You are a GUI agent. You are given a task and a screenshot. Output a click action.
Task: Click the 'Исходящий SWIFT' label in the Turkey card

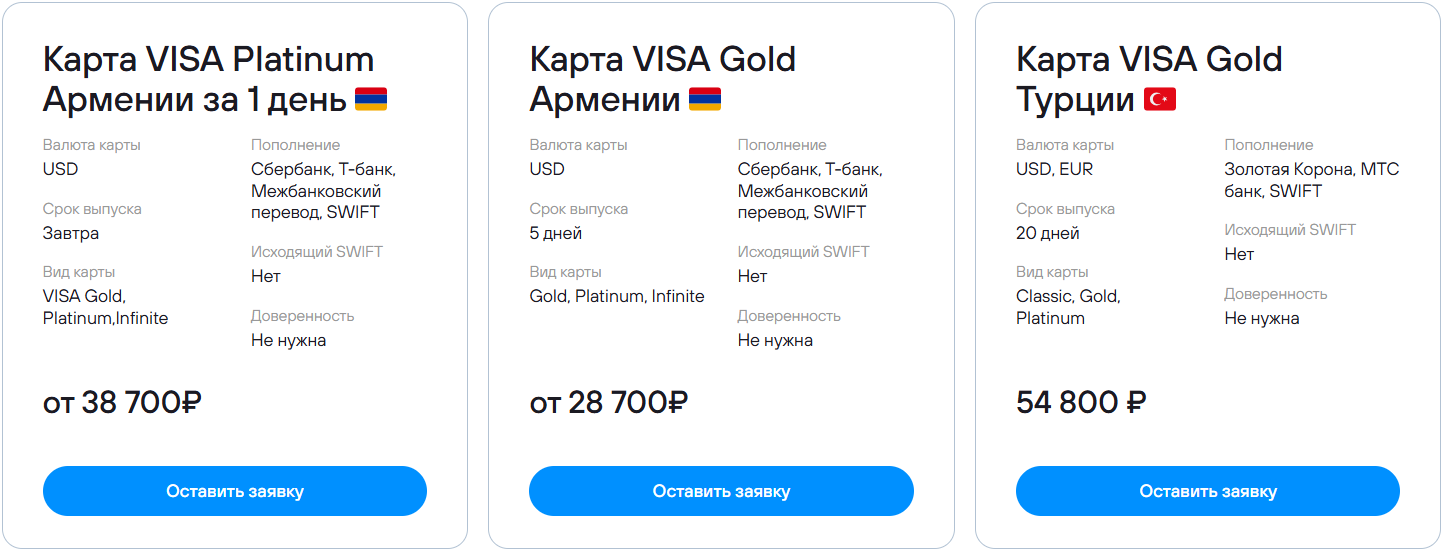pyautogui.click(x=1290, y=230)
